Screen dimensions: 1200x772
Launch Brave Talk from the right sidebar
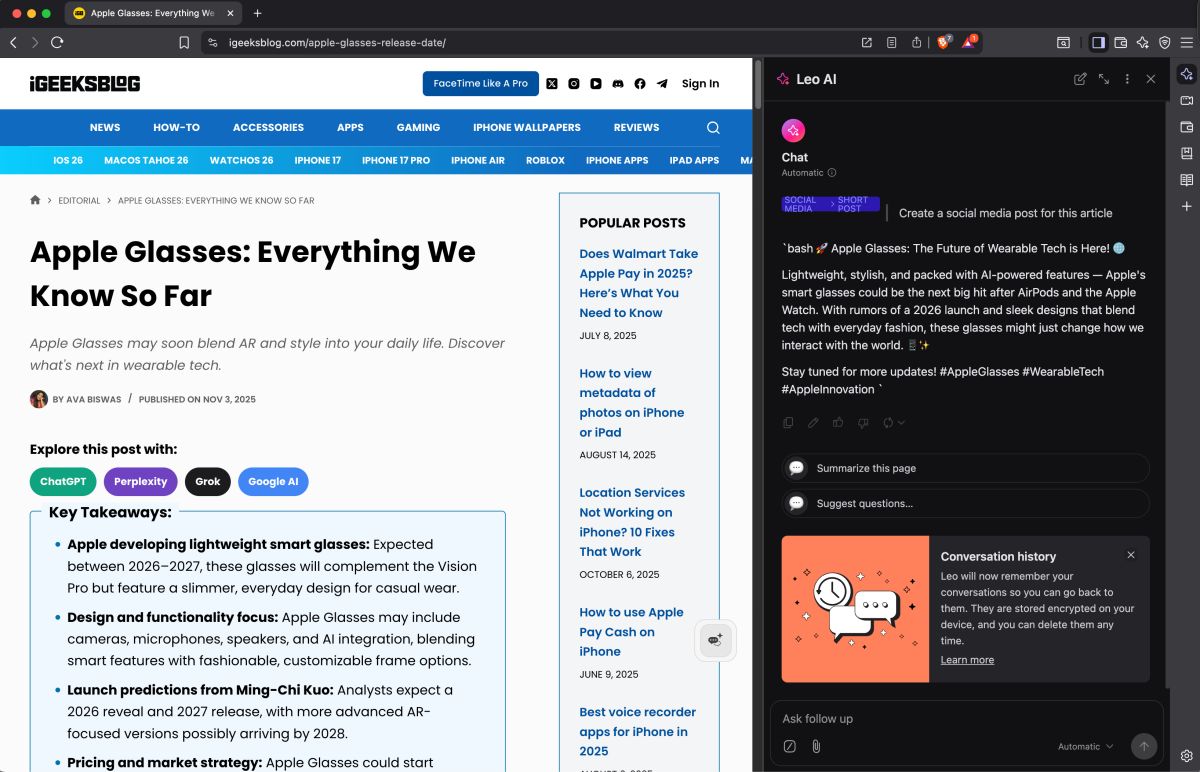[1186, 101]
